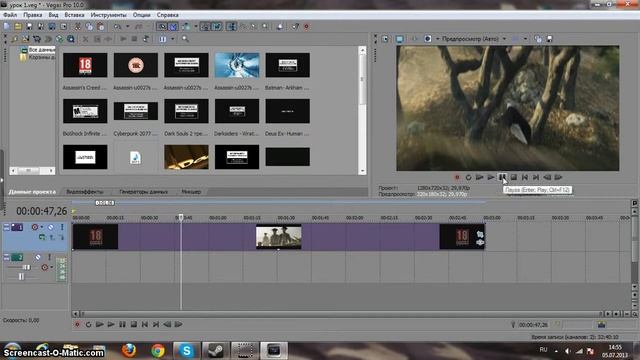Open the Справка menu
640x360 pixels.
pyautogui.click(x=168, y=15)
